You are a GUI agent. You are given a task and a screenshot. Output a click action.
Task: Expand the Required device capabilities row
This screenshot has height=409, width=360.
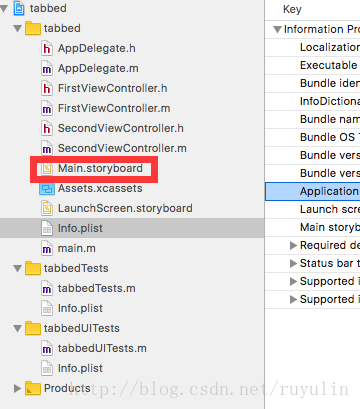click(293, 246)
